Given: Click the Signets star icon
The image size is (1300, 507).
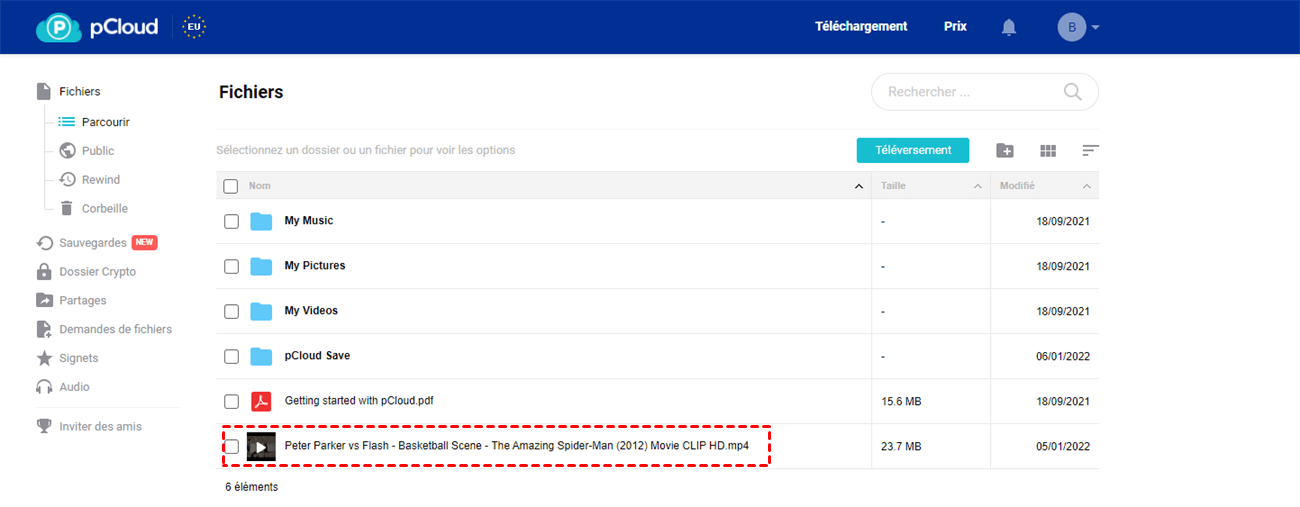Looking at the screenshot, I should (44, 358).
